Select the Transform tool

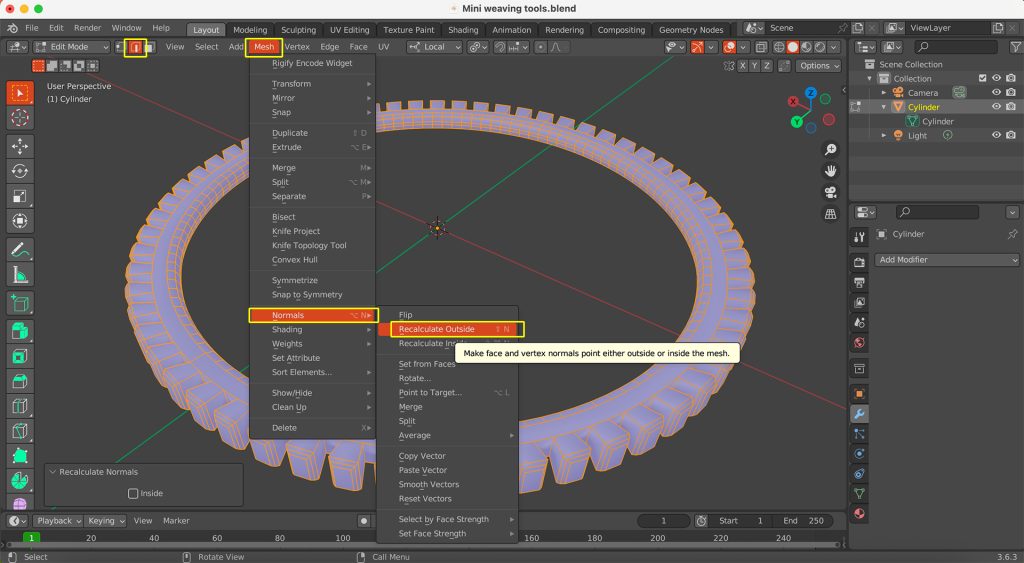pos(20,221)
